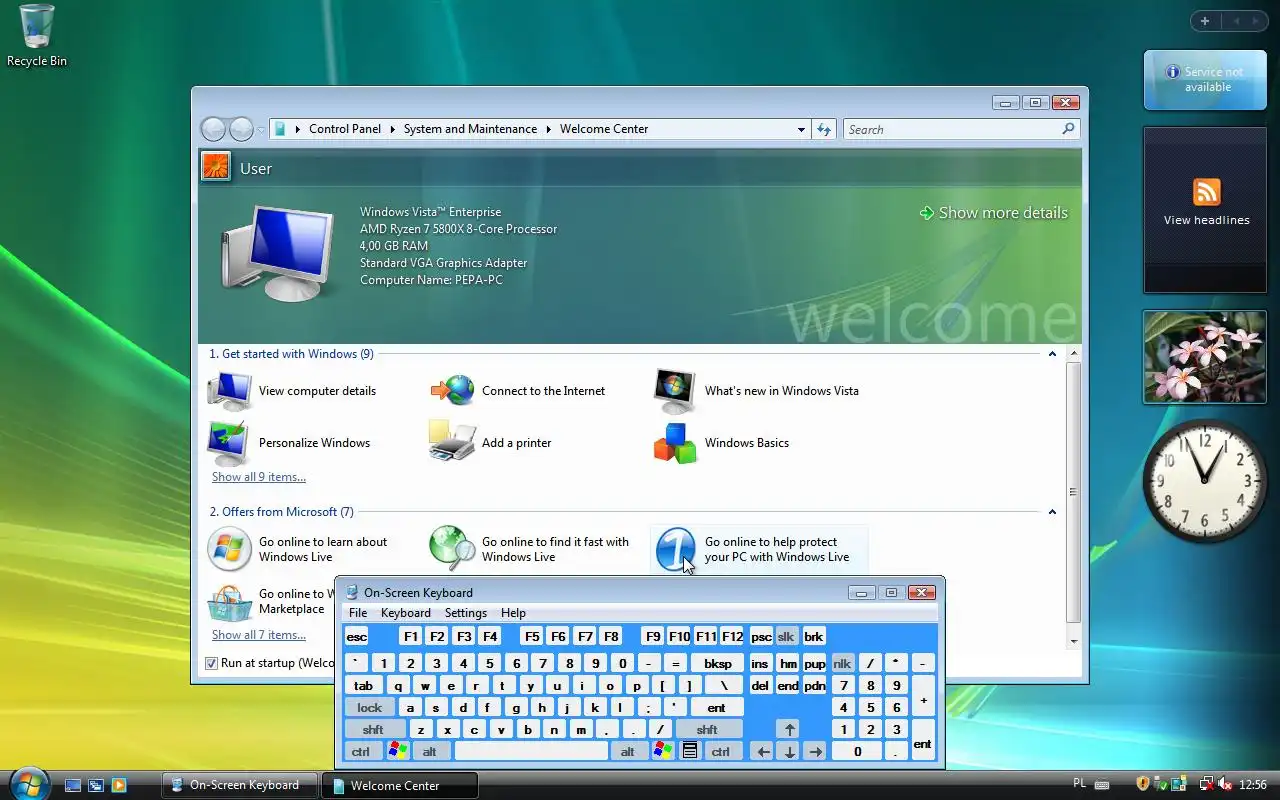Refresh the Welcome Center address bar
The width and height of the screenshot is (1280, 800).
[x=824, y=129]
